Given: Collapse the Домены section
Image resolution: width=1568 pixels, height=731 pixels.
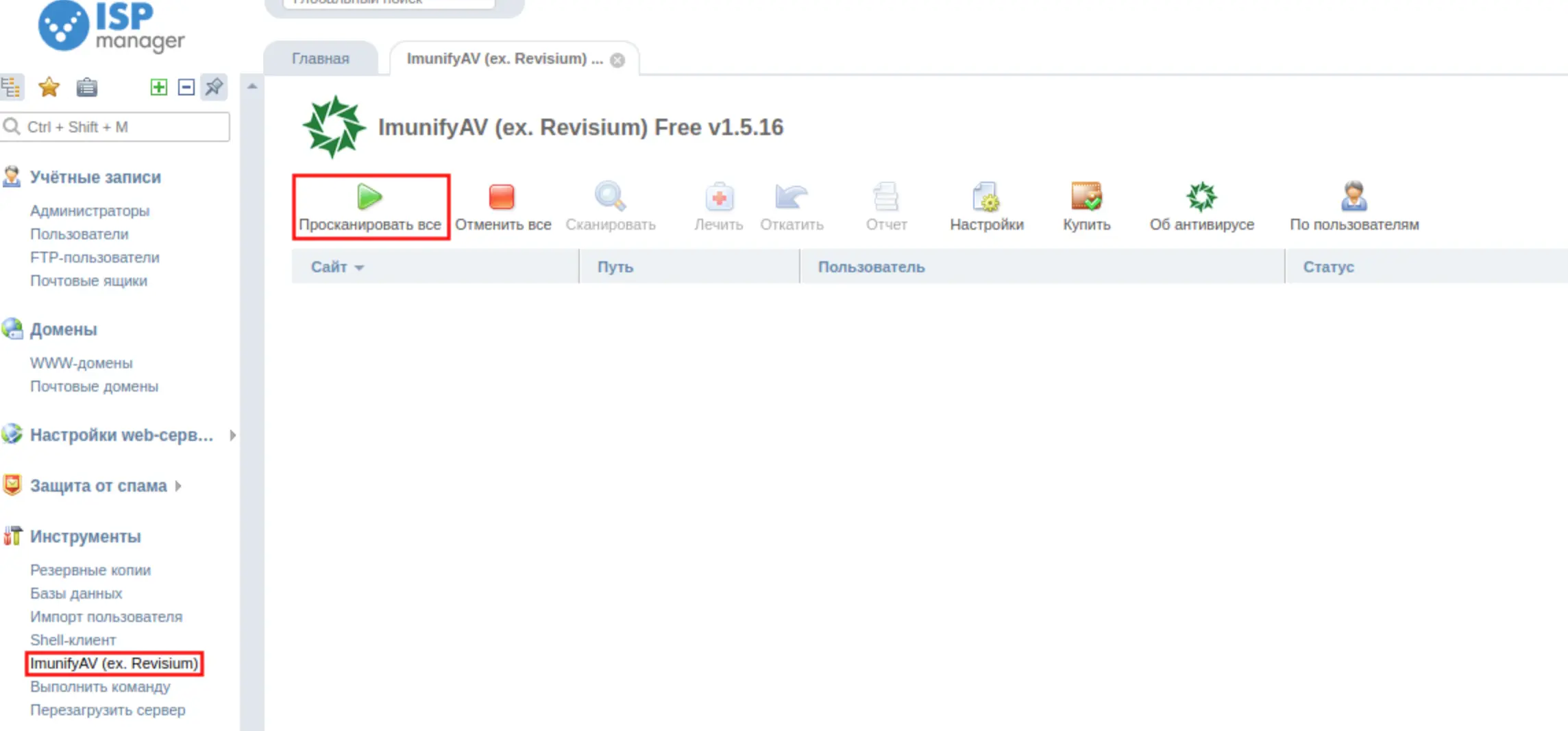Looking at the screenshot, I should [63, 330].
